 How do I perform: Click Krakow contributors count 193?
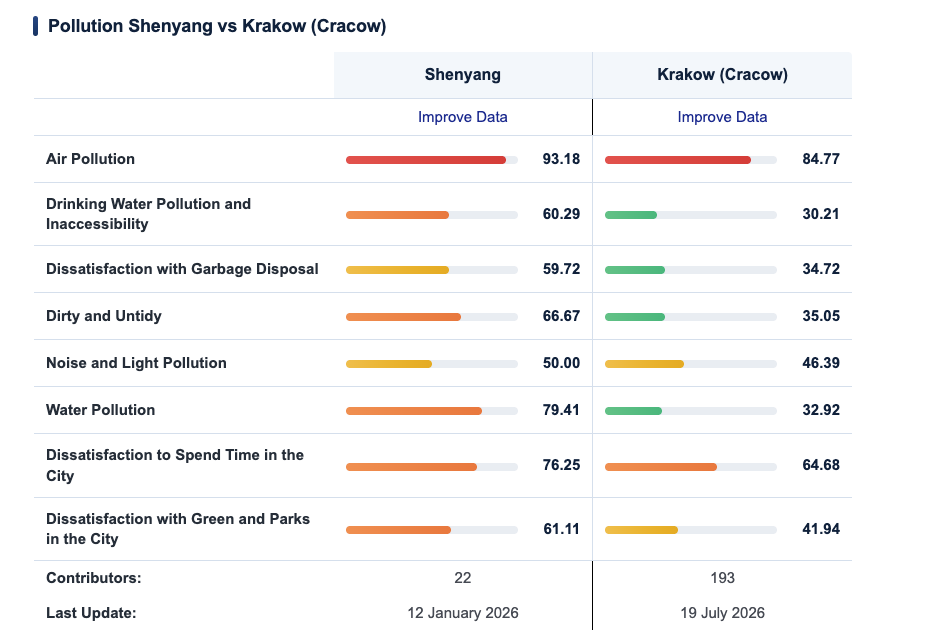[x=722, y=578]
